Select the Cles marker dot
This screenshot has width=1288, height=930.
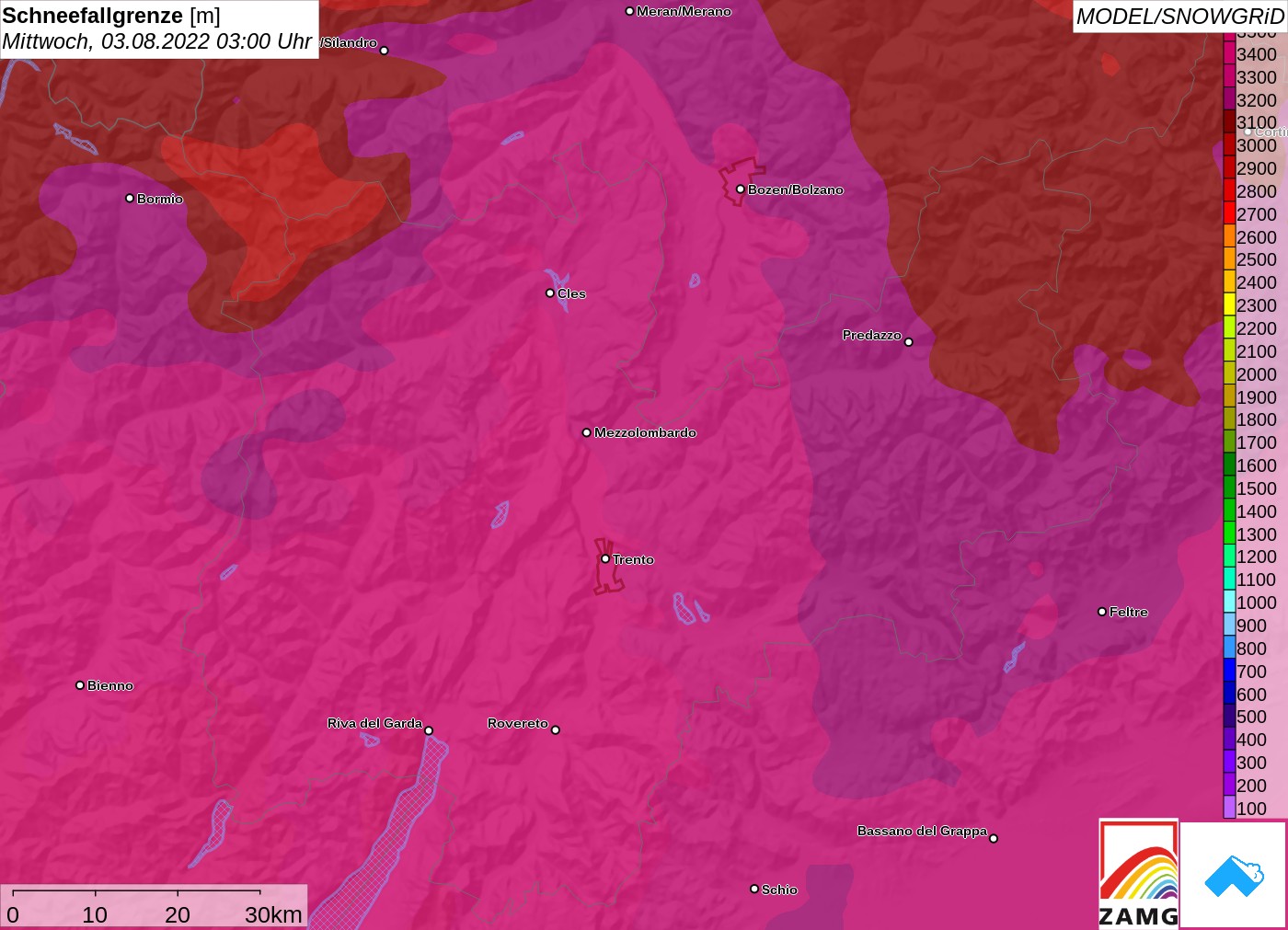pos(550,293)
